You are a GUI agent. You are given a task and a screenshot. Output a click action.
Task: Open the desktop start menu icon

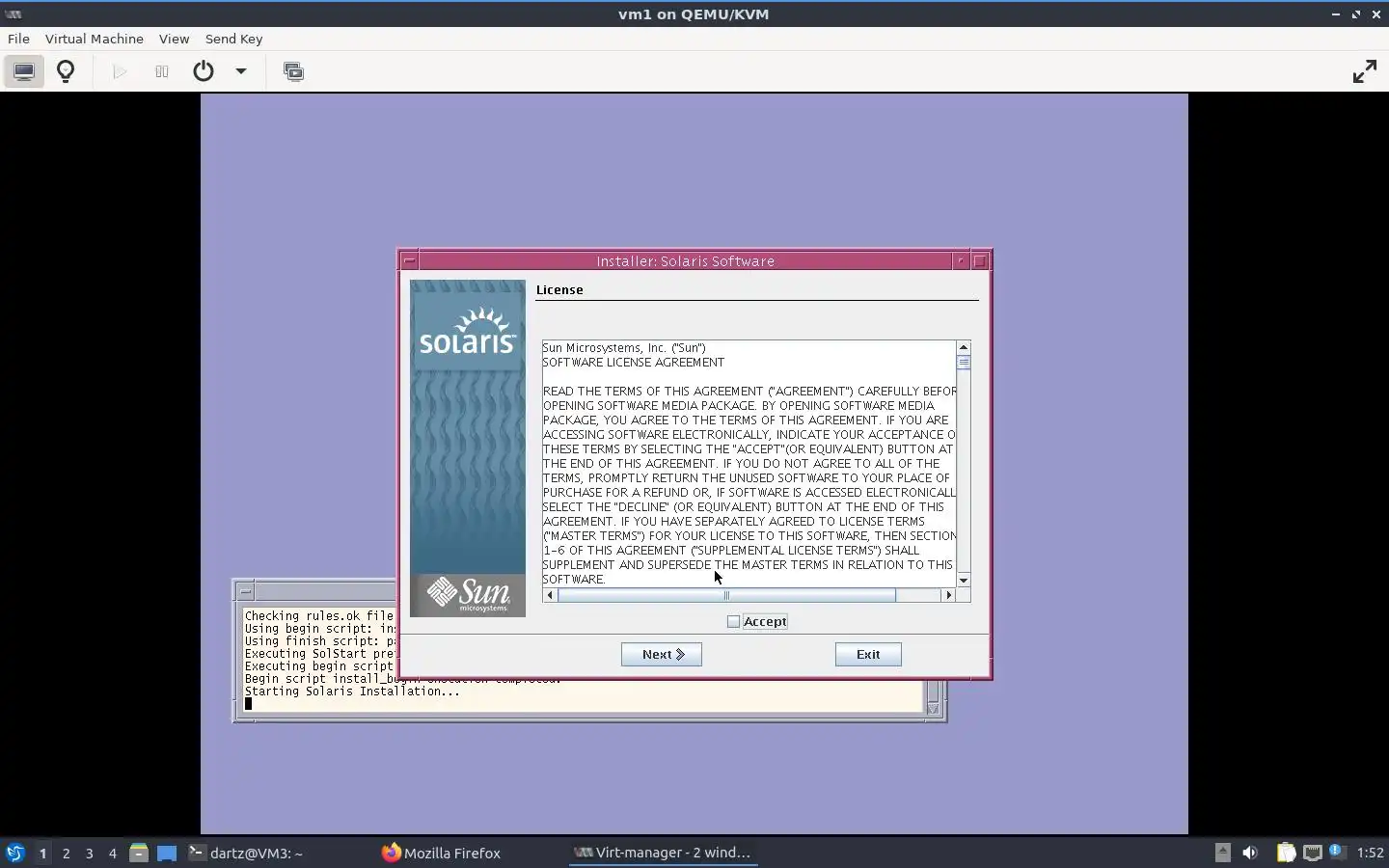pyautogui.click(x=14, y=853)
